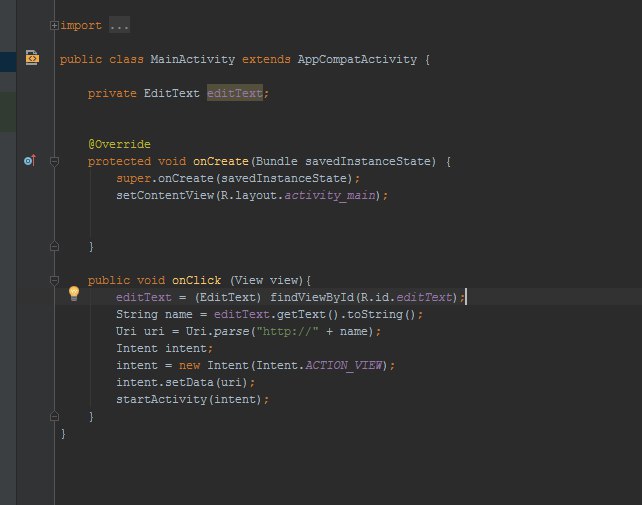
Task: Click the onClick closing brace fold marker
Action: (x=54, y=417)
